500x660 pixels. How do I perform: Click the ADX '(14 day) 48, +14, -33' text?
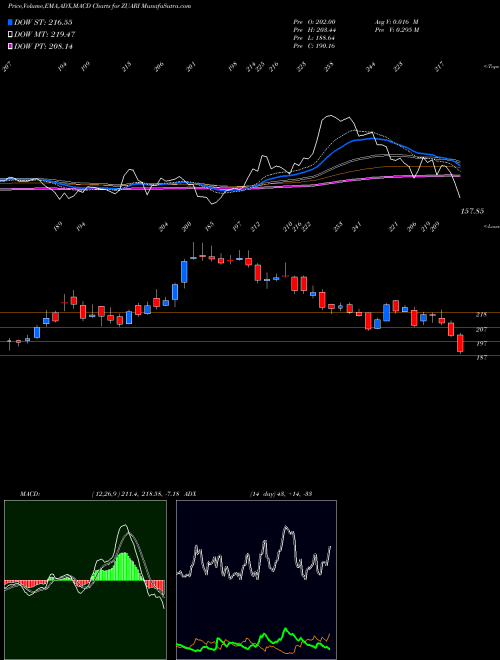pos(281,493)
